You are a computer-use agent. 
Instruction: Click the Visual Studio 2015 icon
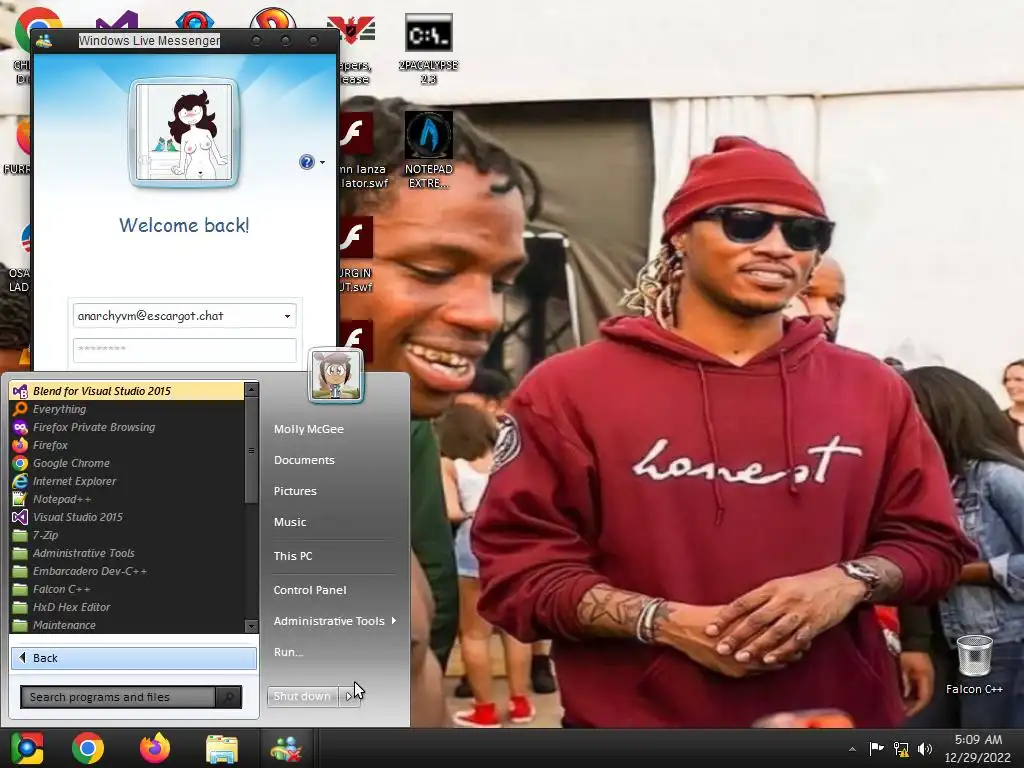pos(20,517)
